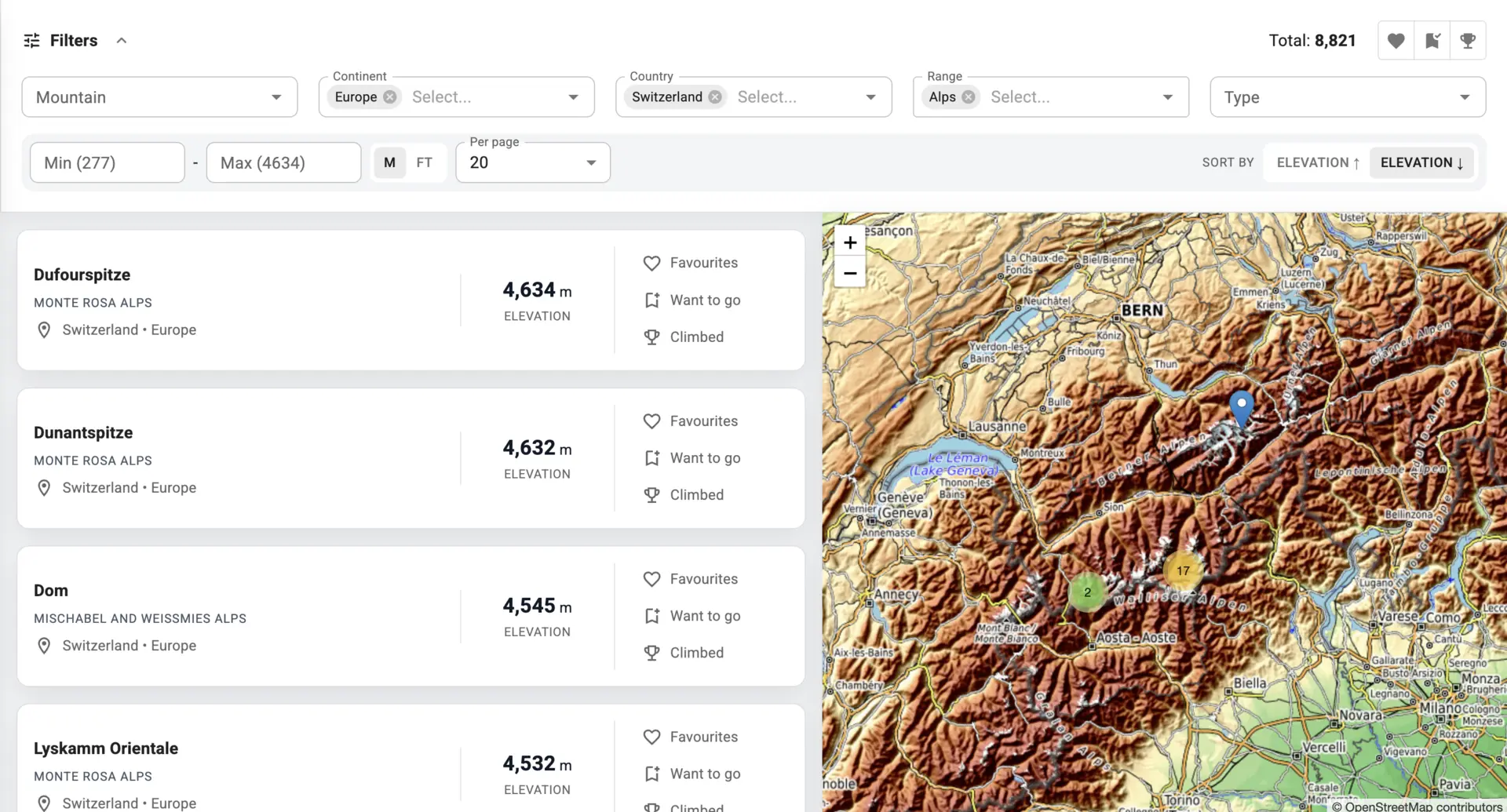1507x812 pixels.
Task: Click the 4,545 m elevation value
Action: 538,606
